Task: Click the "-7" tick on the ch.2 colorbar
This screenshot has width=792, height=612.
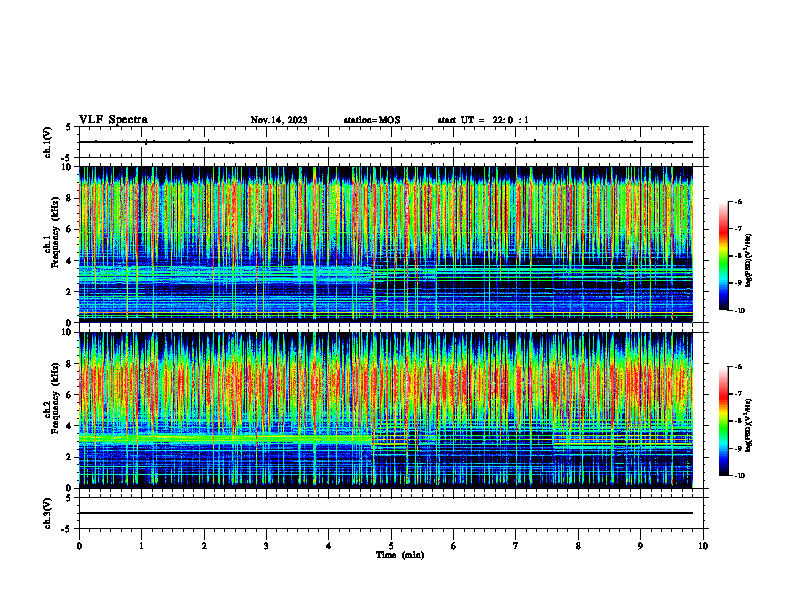Action: coord(738,394)
